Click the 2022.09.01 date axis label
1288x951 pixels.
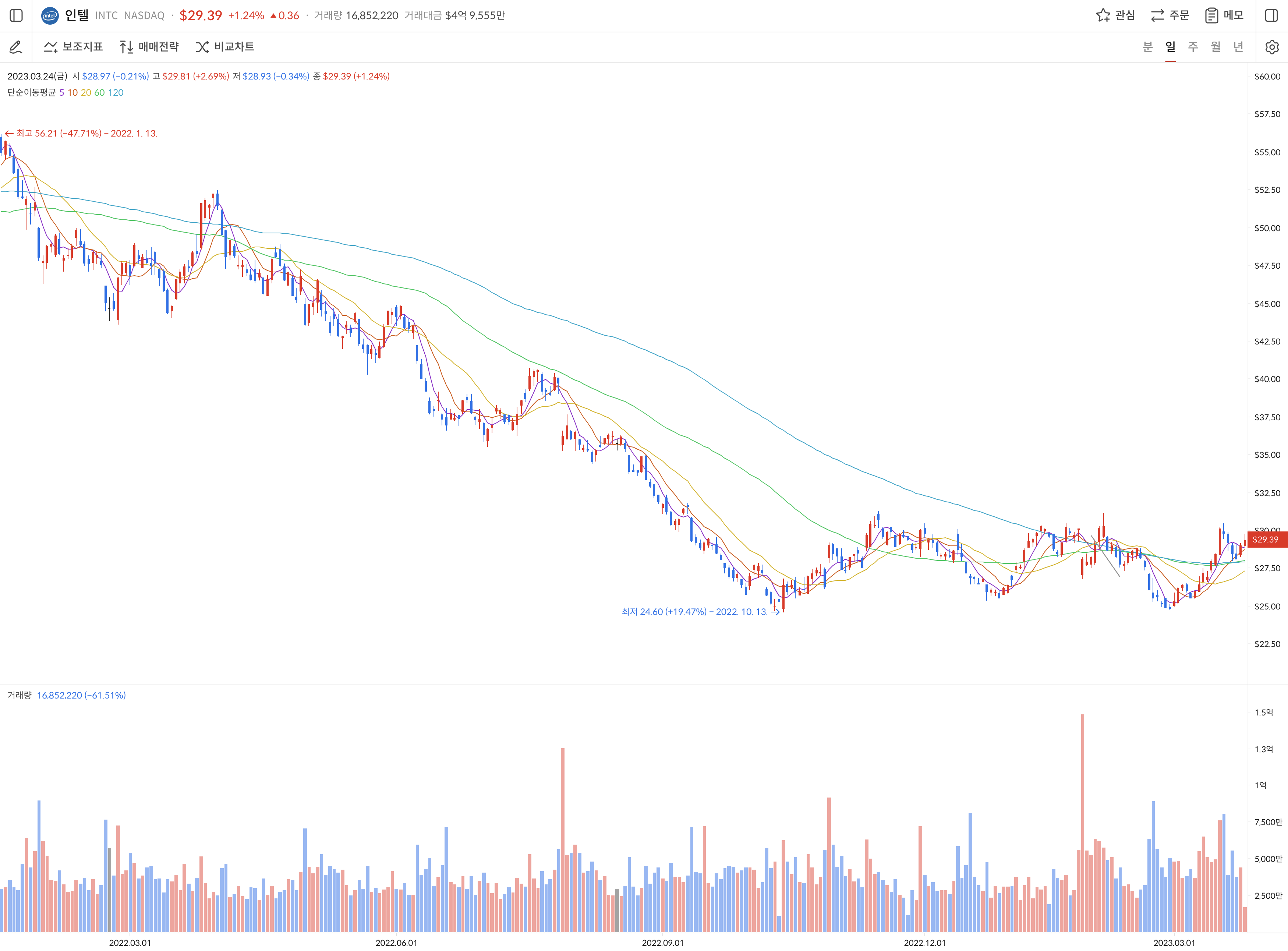click(x=663, y=943)
